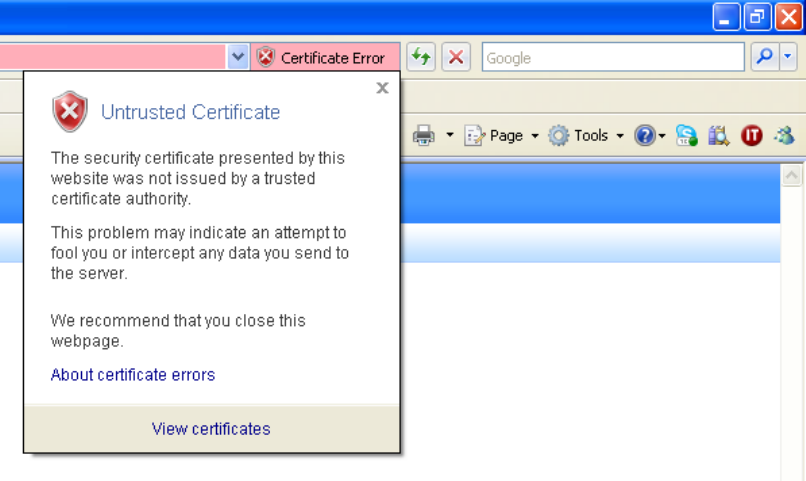Open the address bar history dropdown
The image size is (806, 481).
tap(237, 57)
